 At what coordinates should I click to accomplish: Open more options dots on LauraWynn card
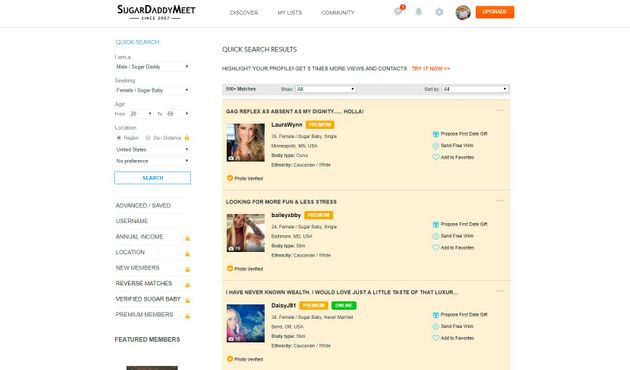[x=500, y=110]
